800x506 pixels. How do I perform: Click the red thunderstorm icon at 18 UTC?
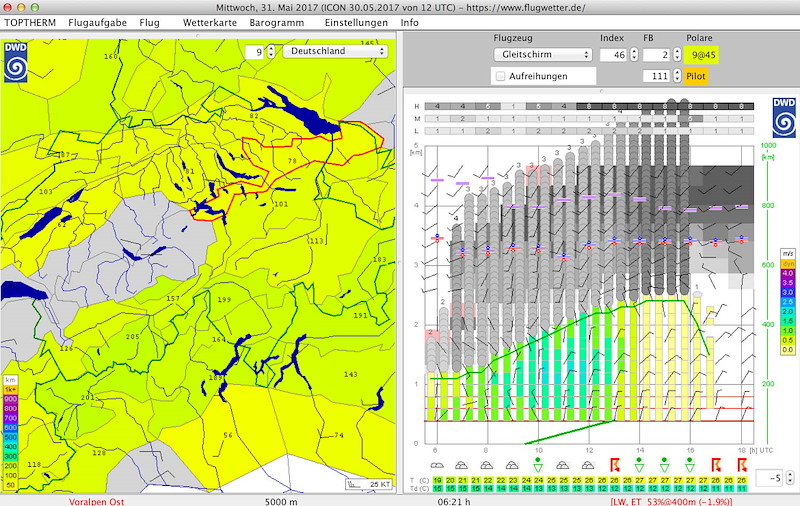tap(741, 465)
